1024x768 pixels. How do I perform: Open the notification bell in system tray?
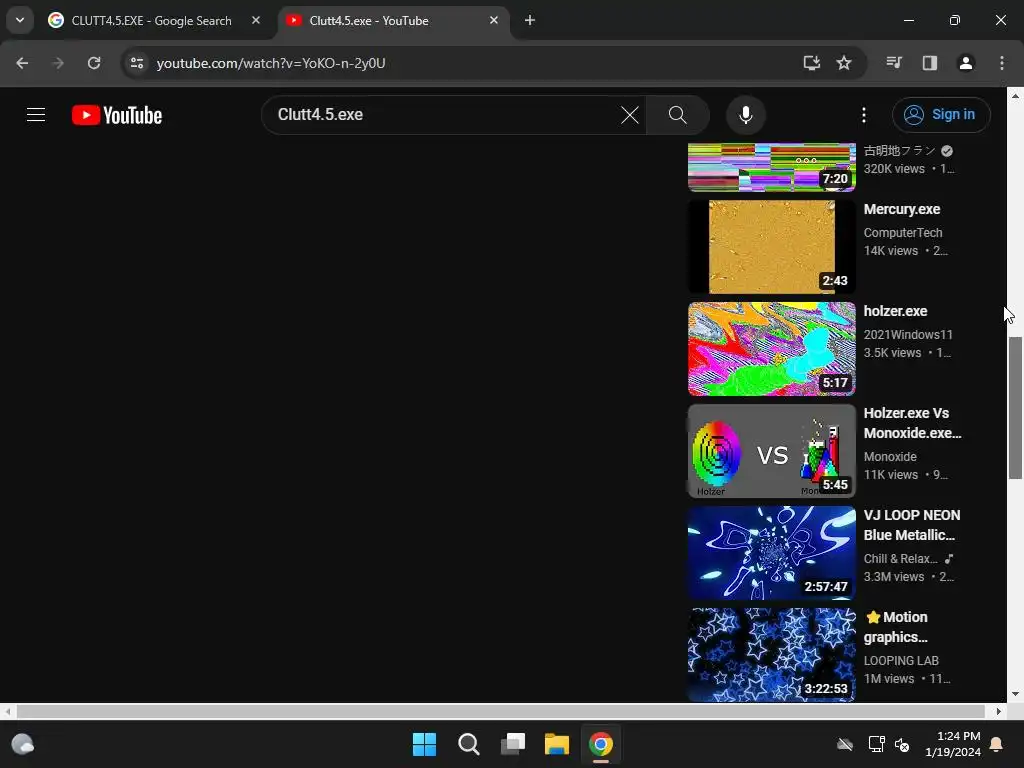tap(997, 744)
